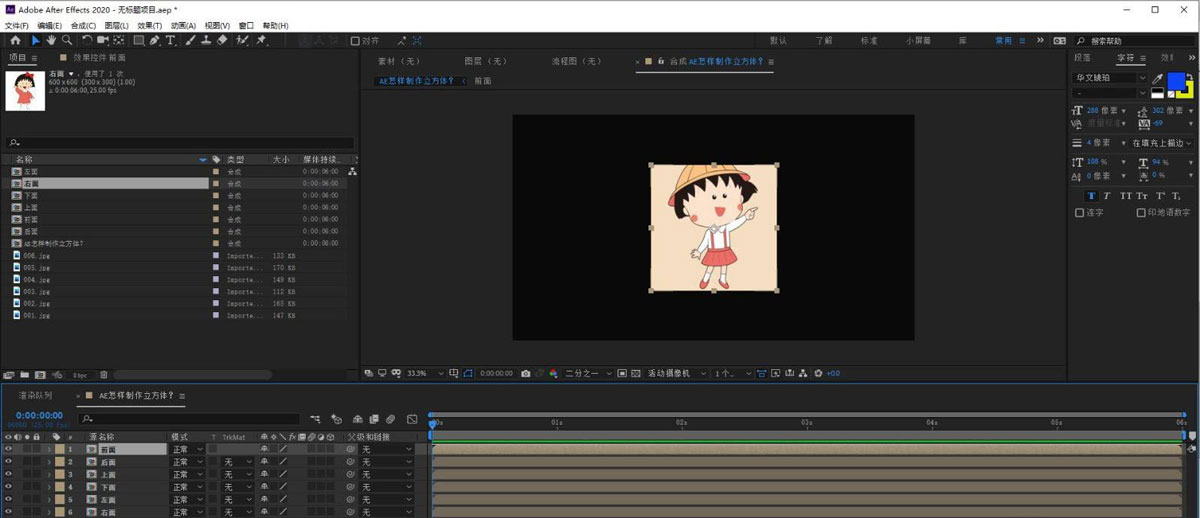This screenshot has height=518, width=1200.
Task: Switch to the 段落 panel tab
Action: pyautogui.click(x=1082, y=58)
